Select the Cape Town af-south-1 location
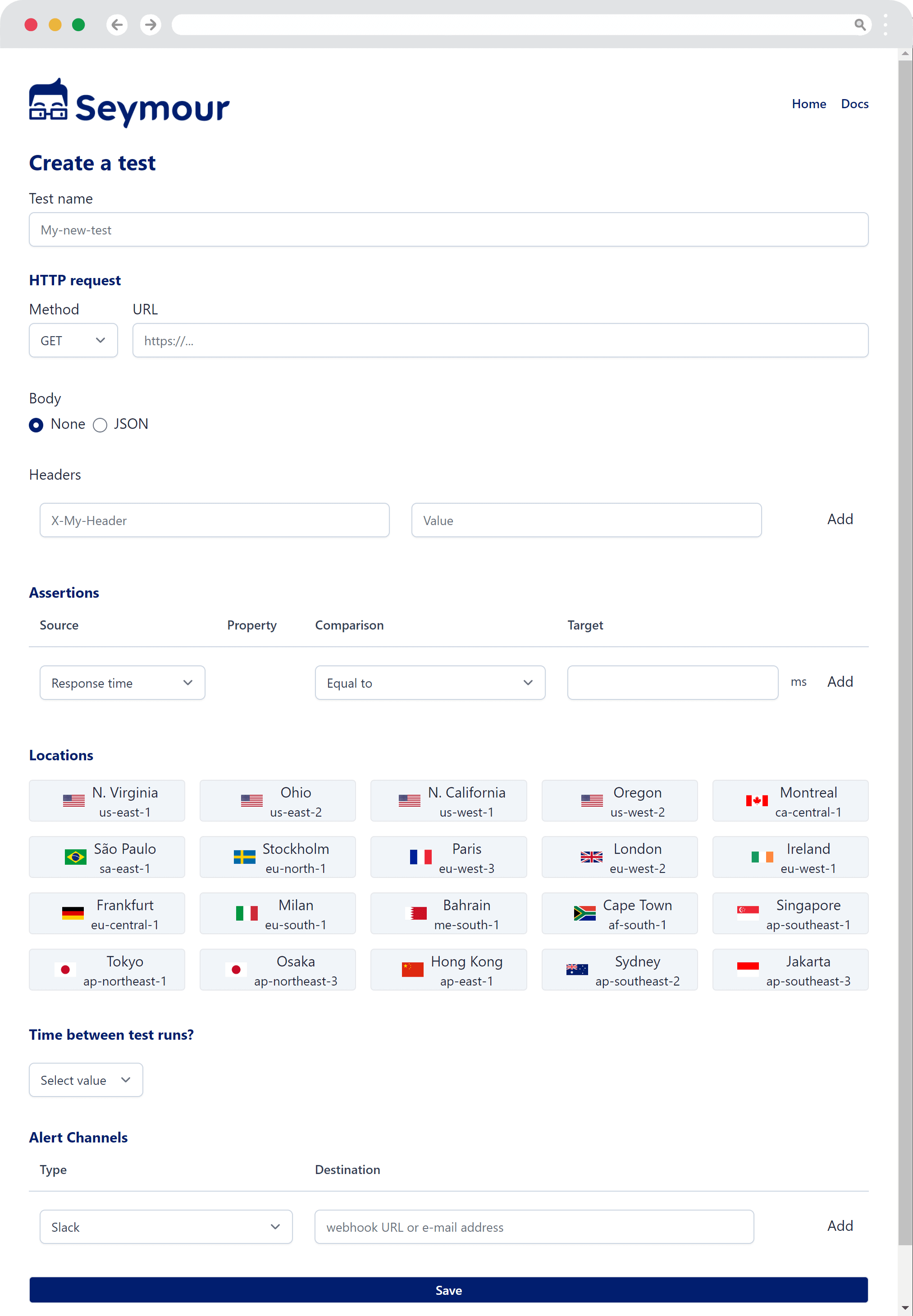 point(620,913)
